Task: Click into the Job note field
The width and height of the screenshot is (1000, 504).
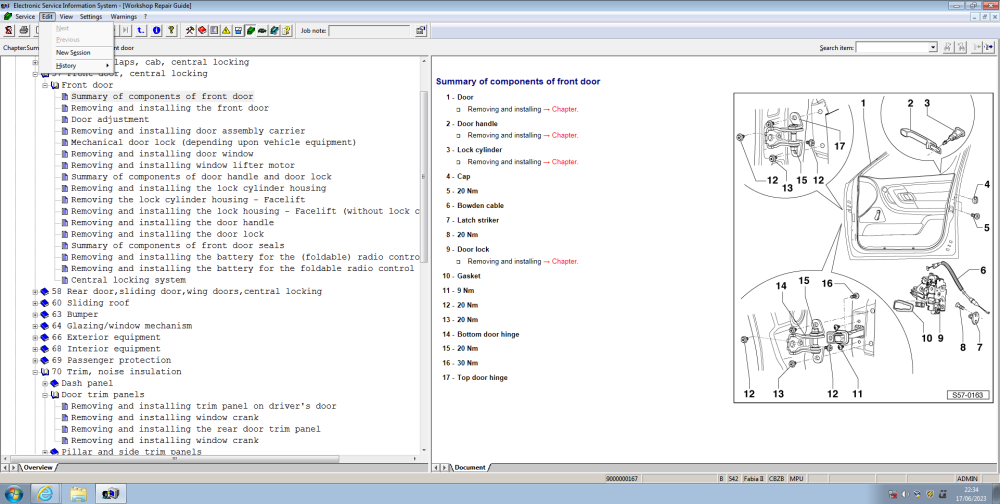Action: coord(369,30)
